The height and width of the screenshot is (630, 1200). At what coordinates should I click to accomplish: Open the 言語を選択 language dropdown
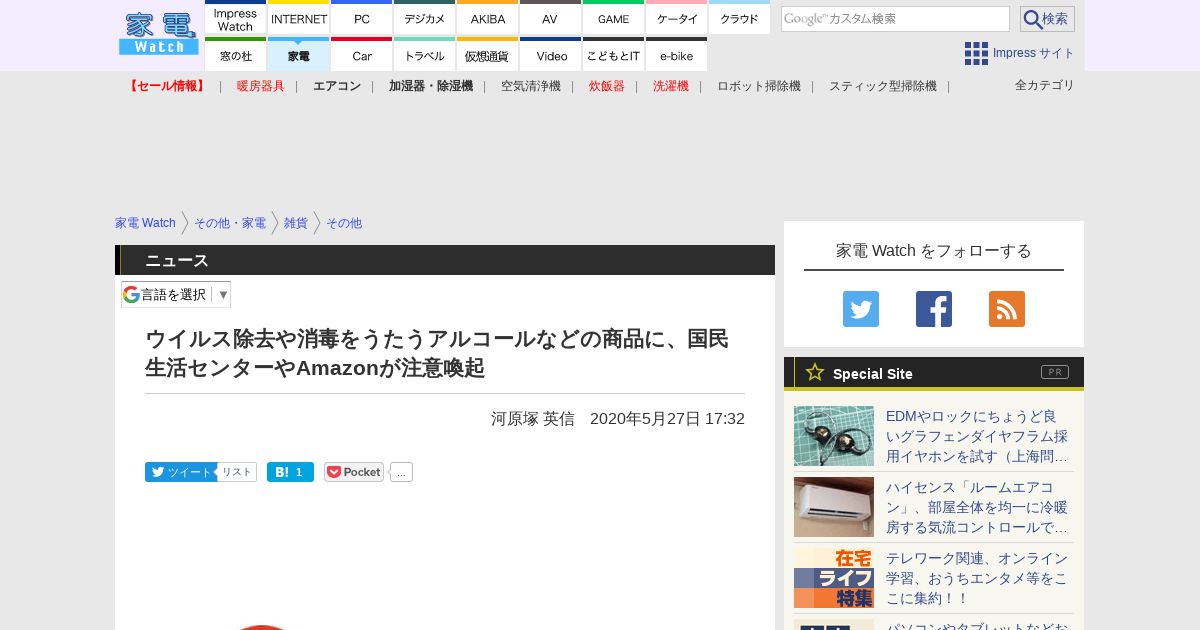click(x=176, y=294)
